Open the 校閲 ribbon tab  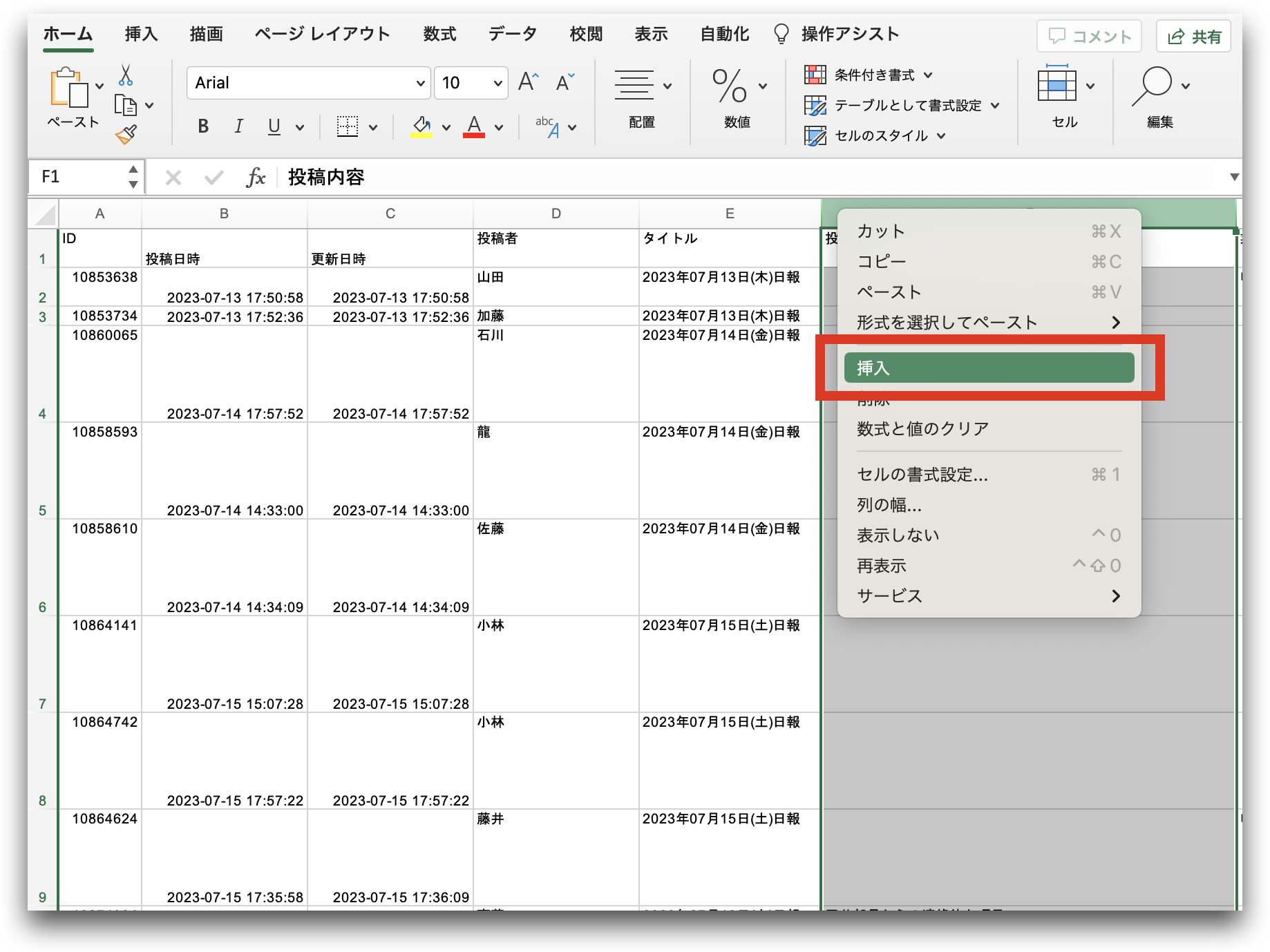(586, 34)
